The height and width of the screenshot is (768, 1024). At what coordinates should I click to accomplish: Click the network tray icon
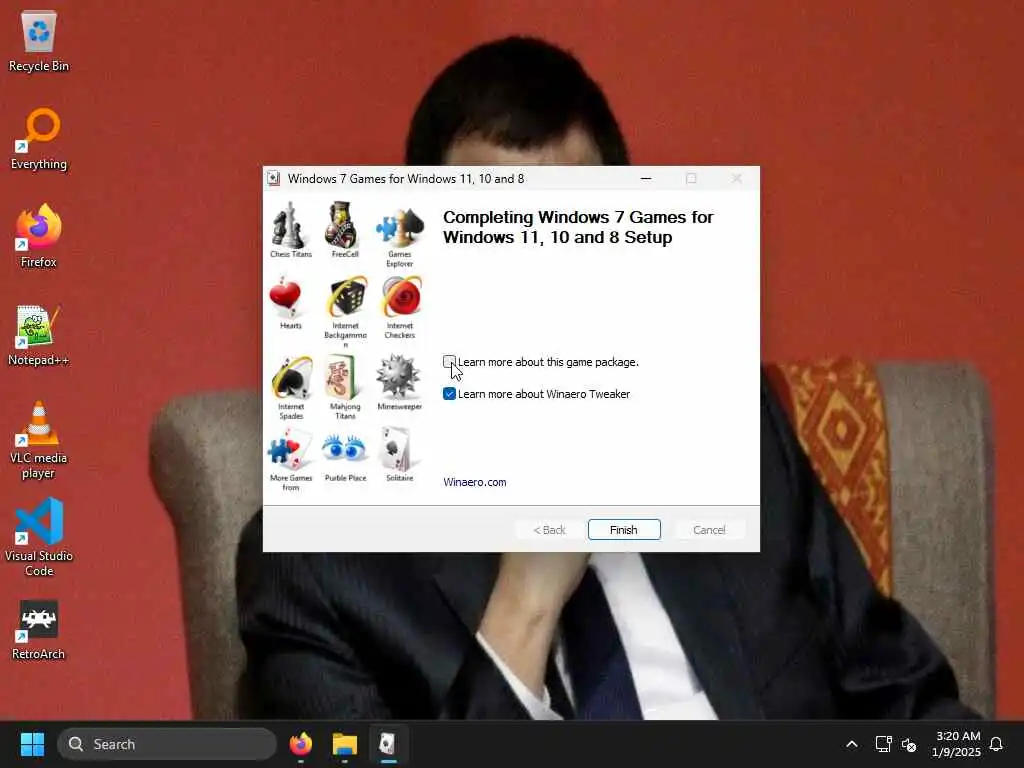click(883, 744)
